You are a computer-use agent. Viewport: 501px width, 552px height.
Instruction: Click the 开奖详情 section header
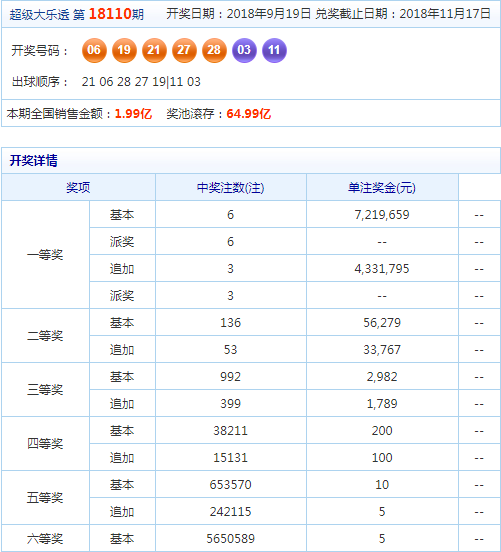[x=33, y=161]
